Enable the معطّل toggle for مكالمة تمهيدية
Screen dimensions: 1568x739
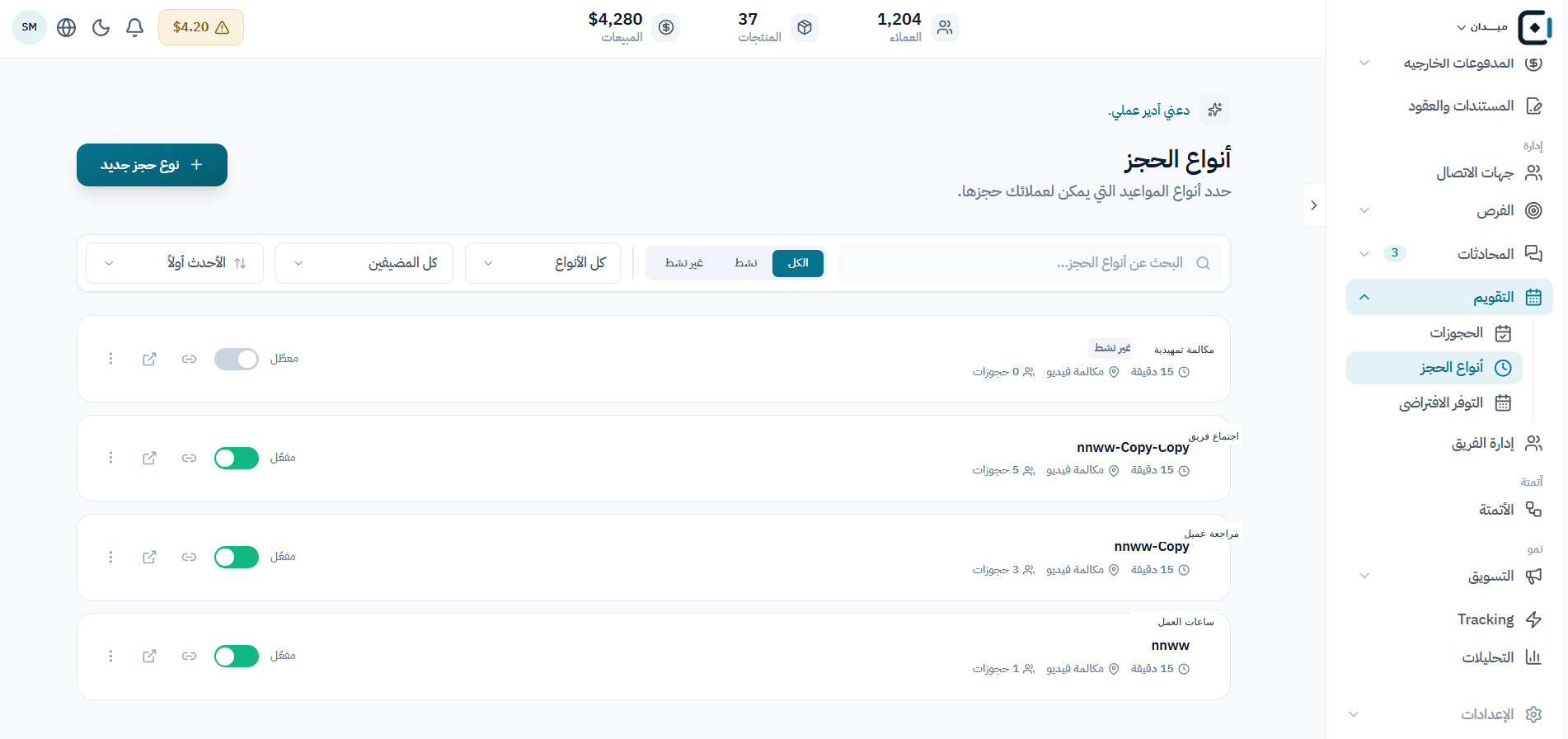(x=237, y=359)
